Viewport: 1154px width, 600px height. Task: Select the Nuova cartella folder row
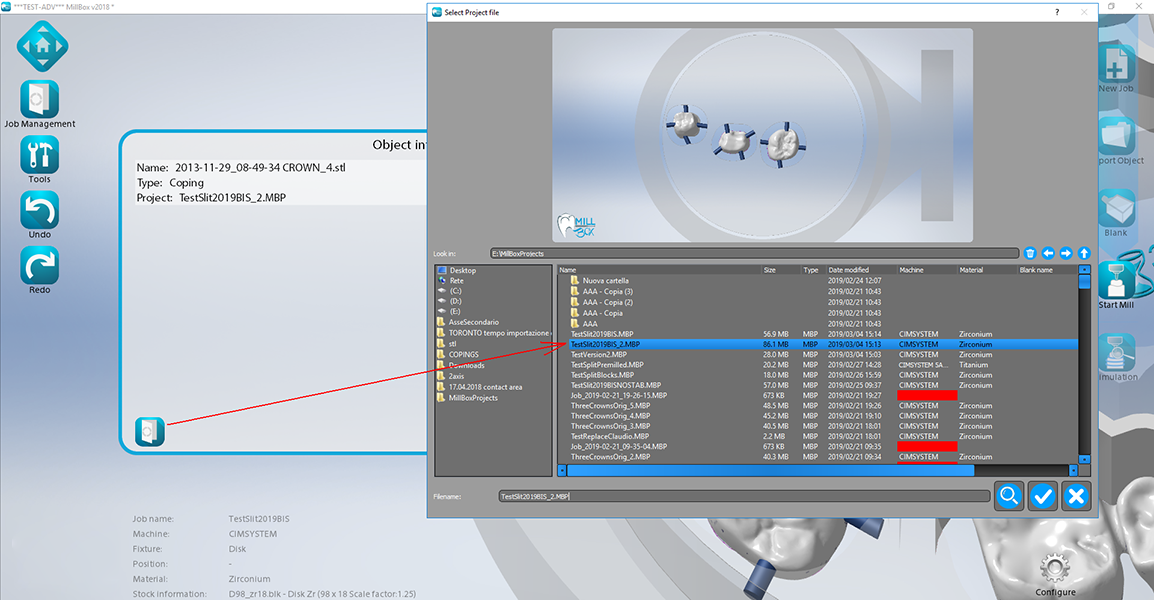click(x=817, y=280)
